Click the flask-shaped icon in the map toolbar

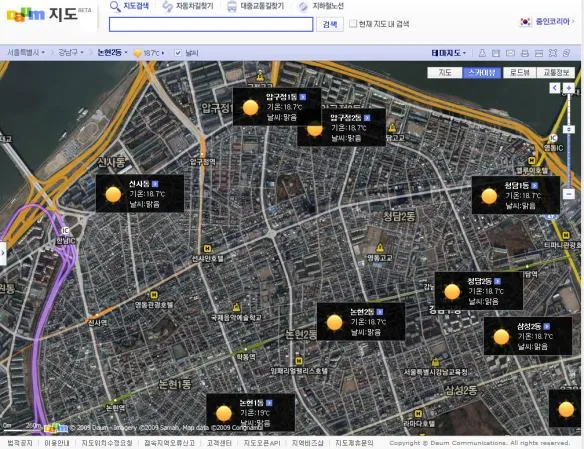pyautogui.click(x=482, y=53)
